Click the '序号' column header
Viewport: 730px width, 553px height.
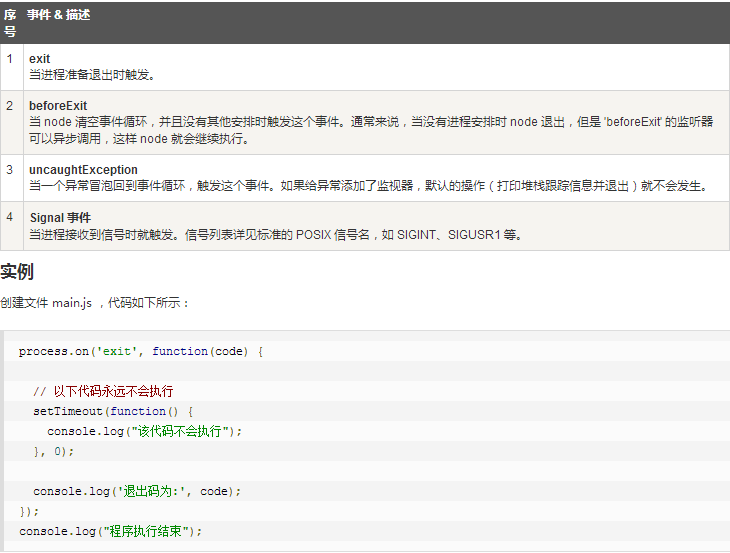(11, 23)
